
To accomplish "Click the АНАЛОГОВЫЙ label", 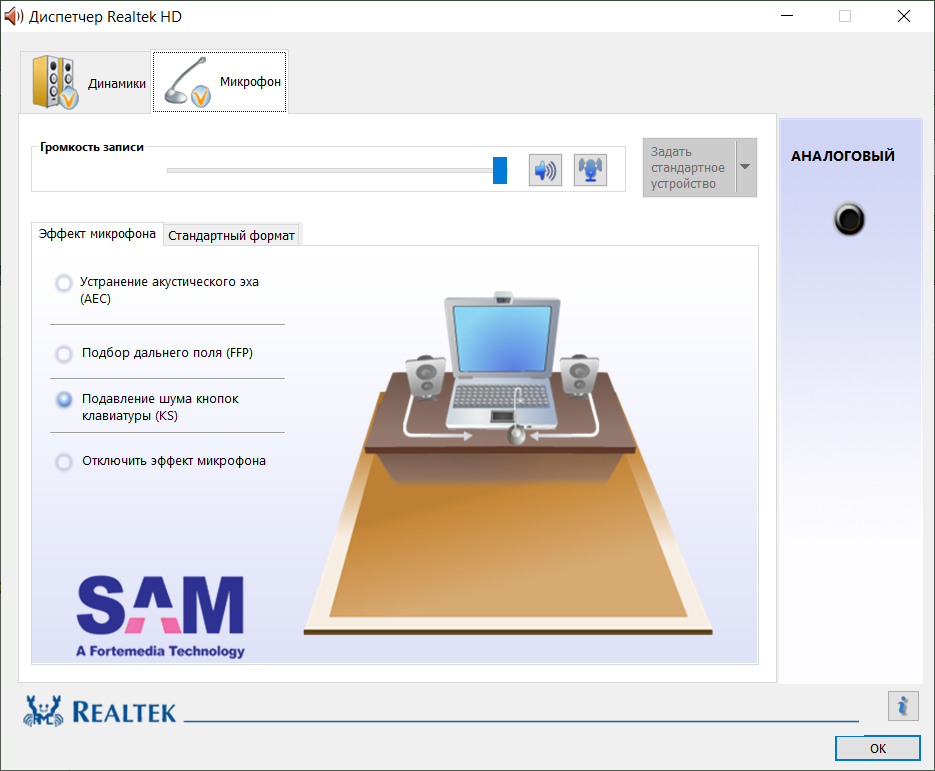I will (x=843, y=156).
